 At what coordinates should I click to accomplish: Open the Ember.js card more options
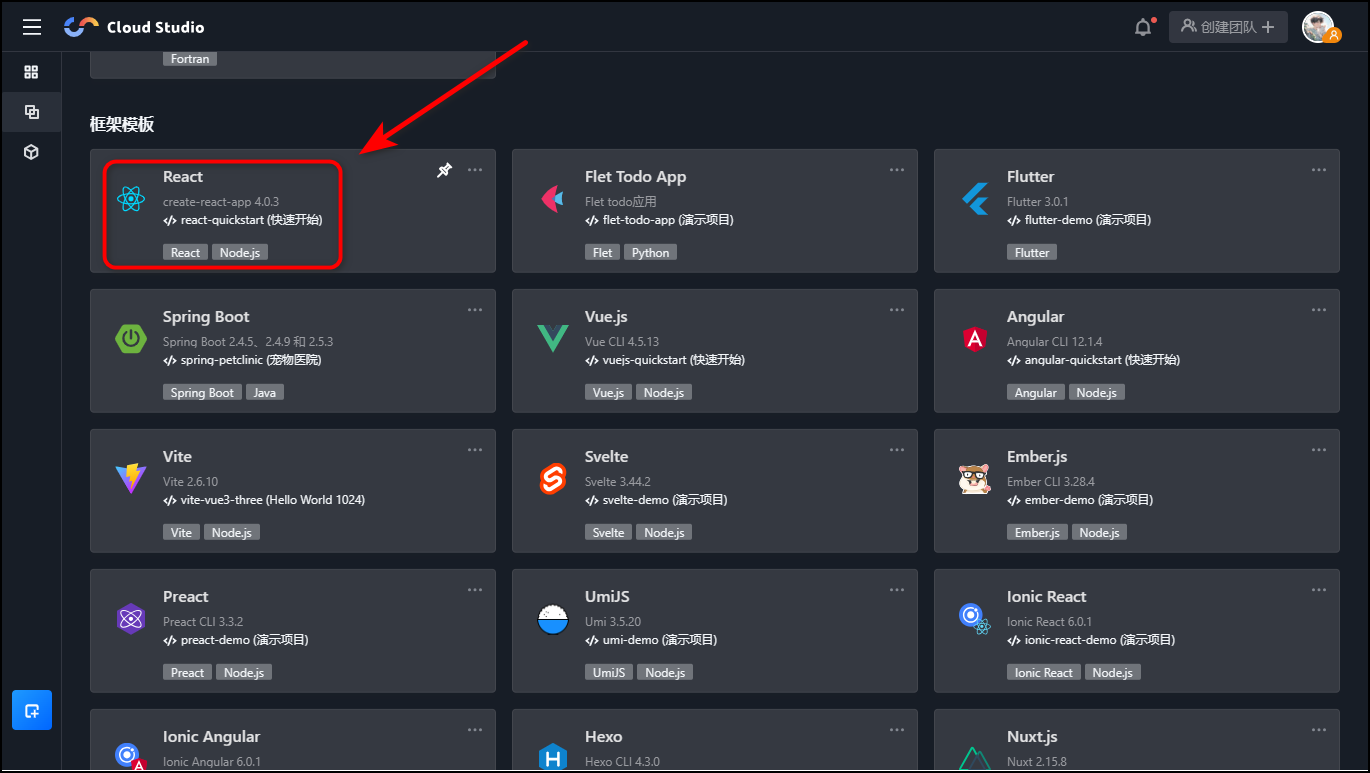pos(1319,450)
